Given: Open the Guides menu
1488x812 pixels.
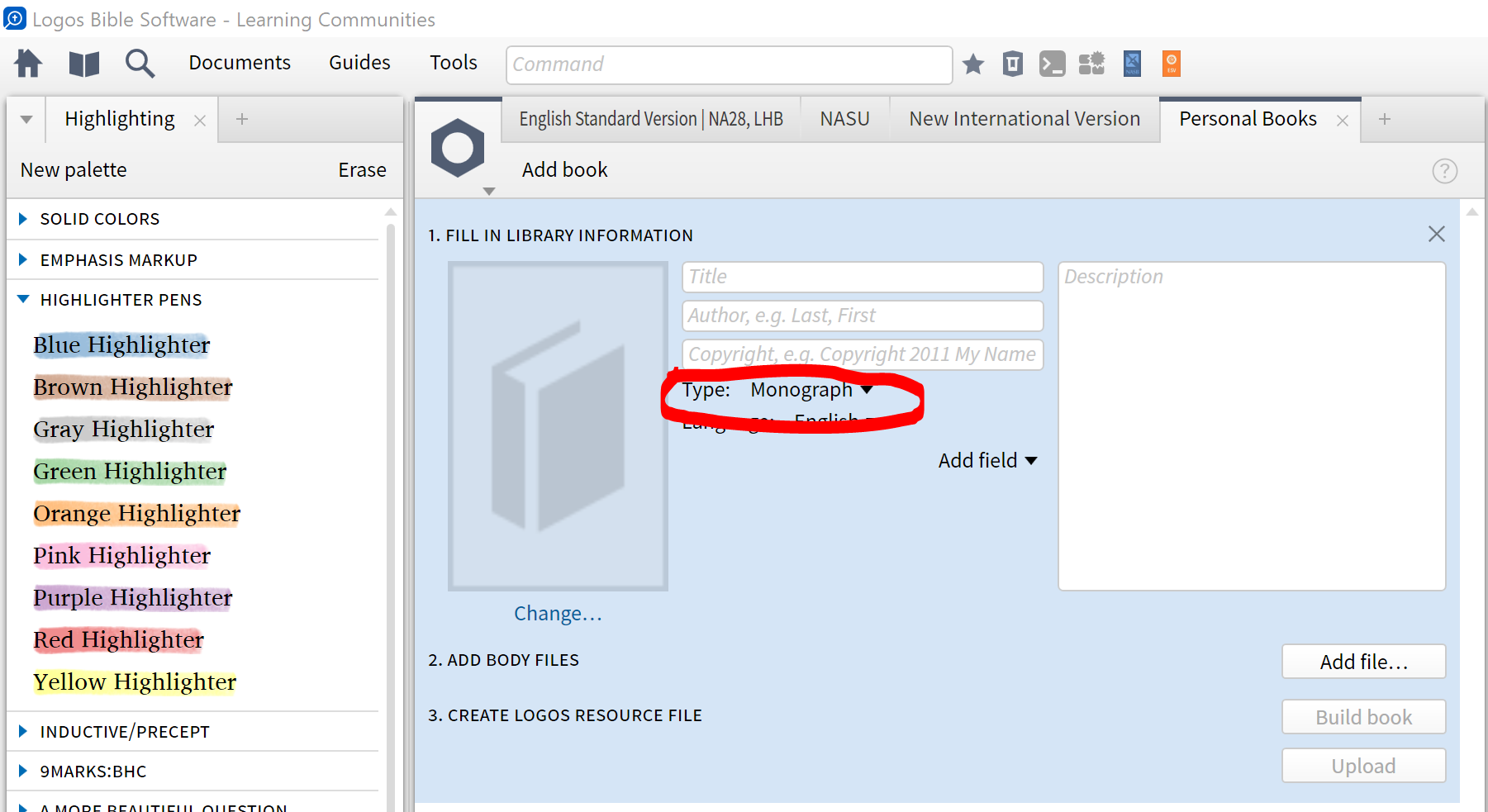Looking at the screenshot, I should (x=359, y=63).
